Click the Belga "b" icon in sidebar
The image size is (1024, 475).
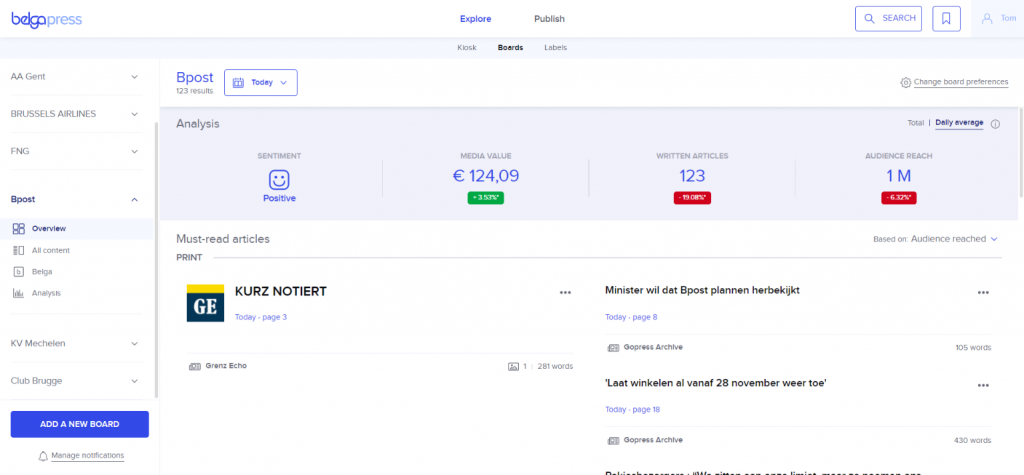(x=18, y=272)
